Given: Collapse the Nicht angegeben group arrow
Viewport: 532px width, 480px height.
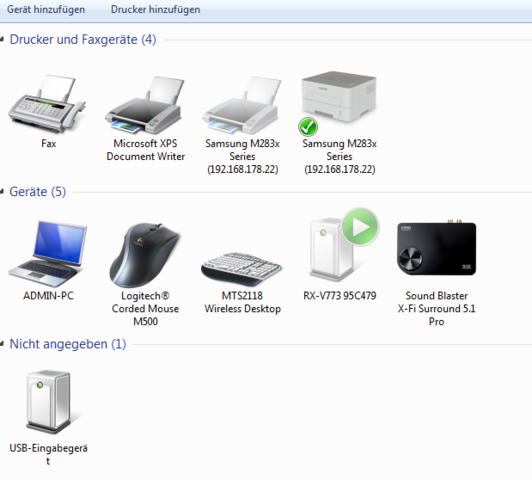Looking at the screenshot, I should point(2,344).
